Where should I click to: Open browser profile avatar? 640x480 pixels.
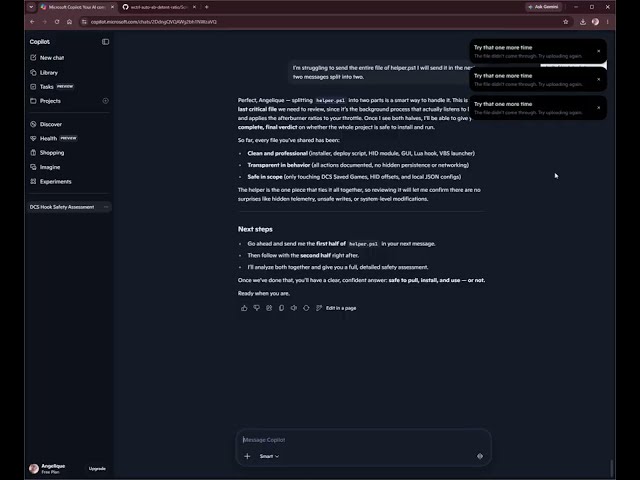596,22
